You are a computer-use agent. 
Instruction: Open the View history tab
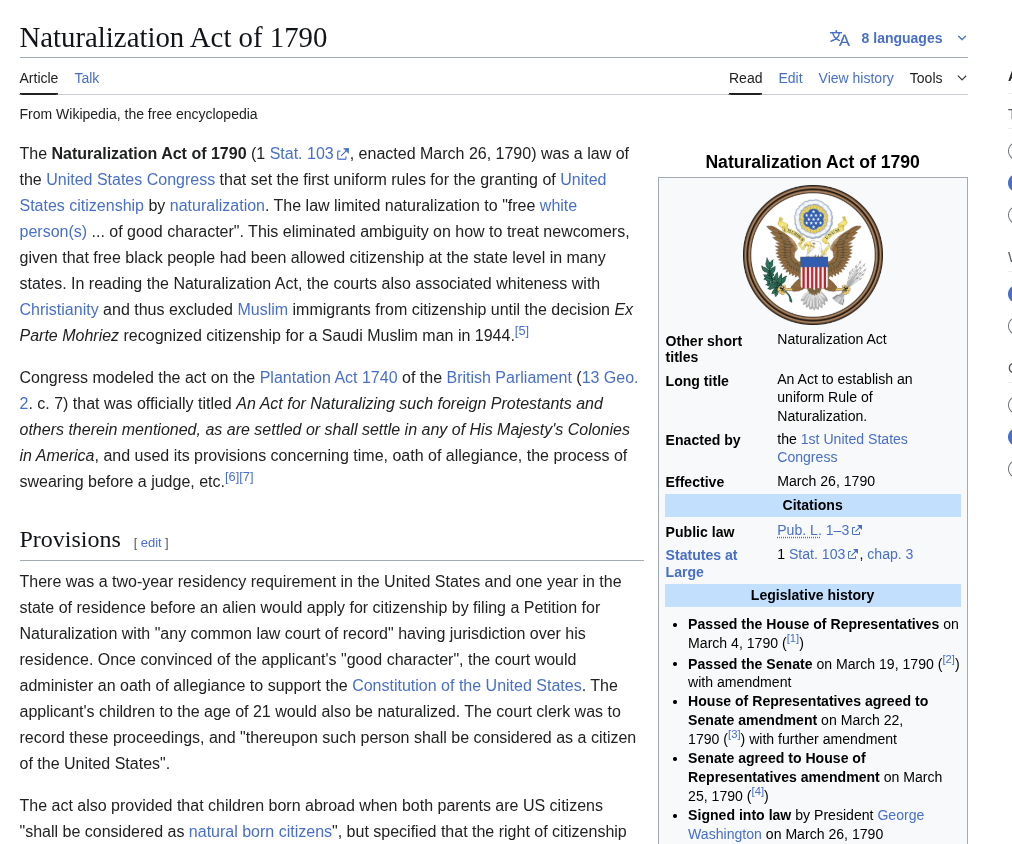pos(856,78)
